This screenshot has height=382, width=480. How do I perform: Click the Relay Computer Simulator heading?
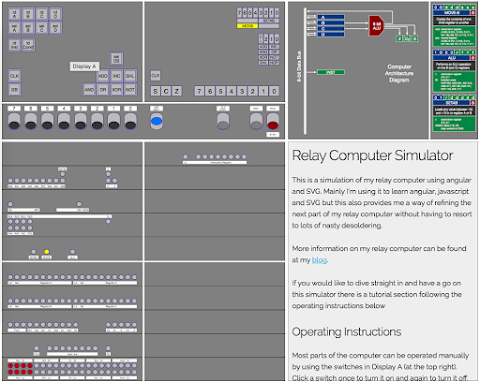click(x=372, y=156)
